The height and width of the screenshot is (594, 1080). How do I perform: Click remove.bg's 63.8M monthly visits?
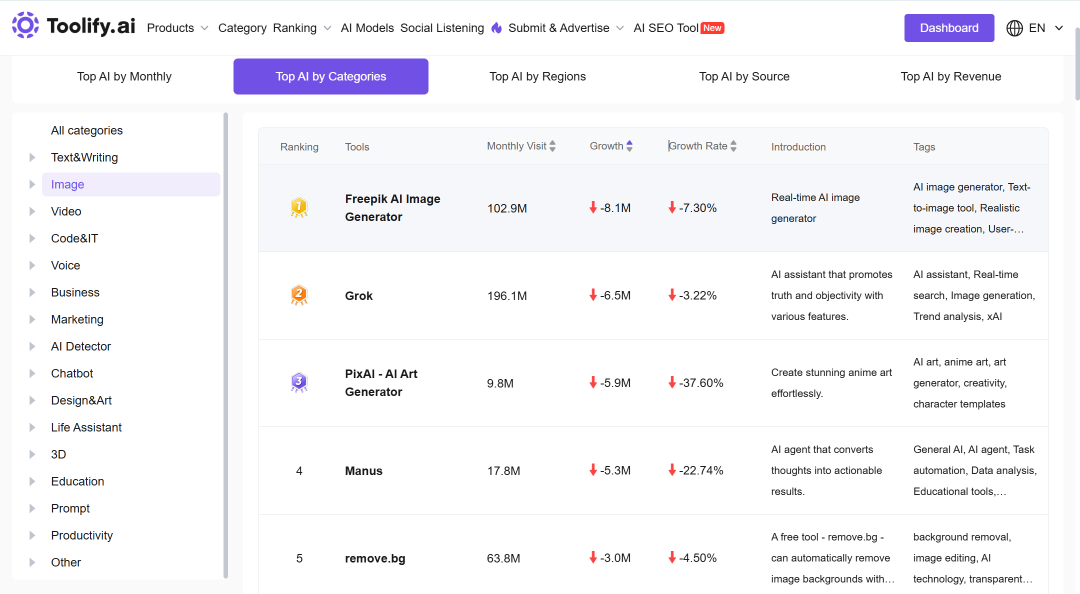coord(503,558)
